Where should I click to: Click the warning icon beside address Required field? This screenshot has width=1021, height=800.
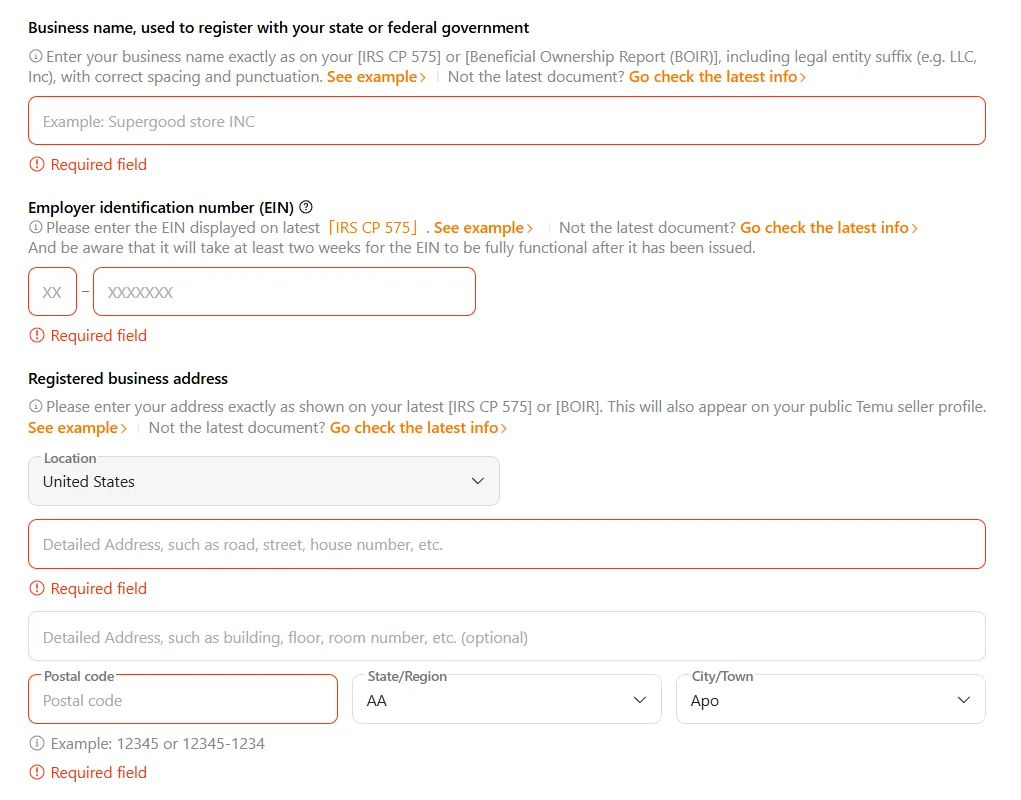pos(37,588)
